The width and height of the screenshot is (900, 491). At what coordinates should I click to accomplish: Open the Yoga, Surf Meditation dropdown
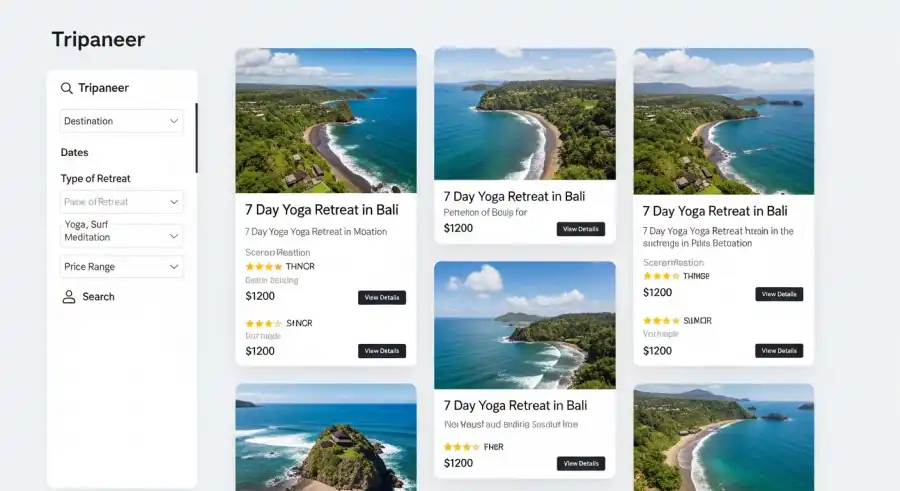(121, 236)
